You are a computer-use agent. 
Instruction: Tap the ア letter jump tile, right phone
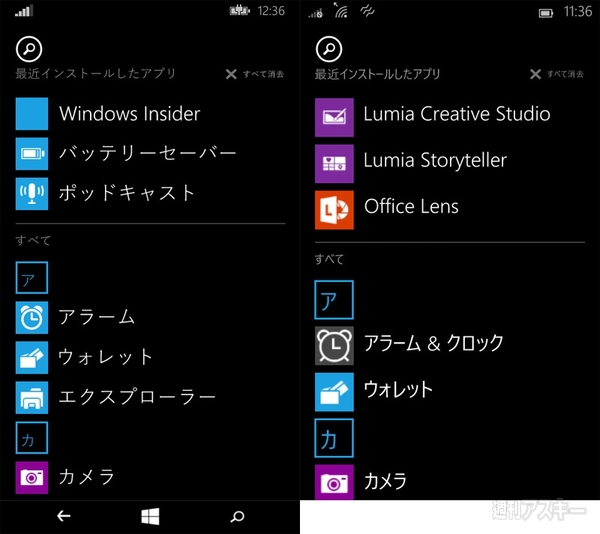[334, 300]
